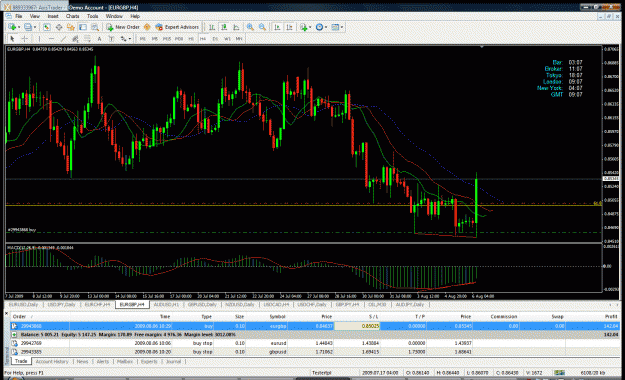625x380 pixels.
Task: Zoom in on the chart
Action: point(250,27)
